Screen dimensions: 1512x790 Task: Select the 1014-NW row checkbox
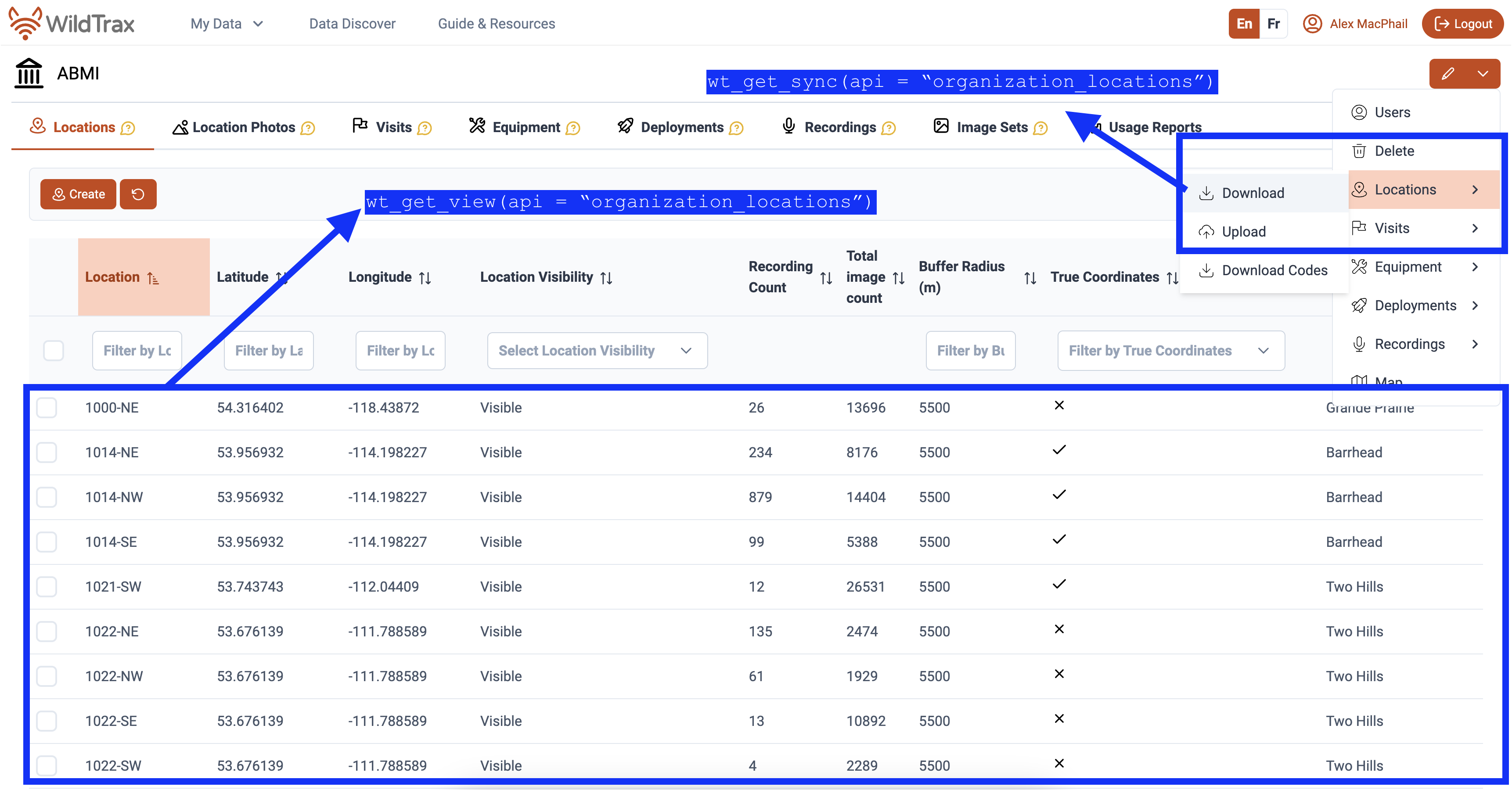tap(47, 497)
